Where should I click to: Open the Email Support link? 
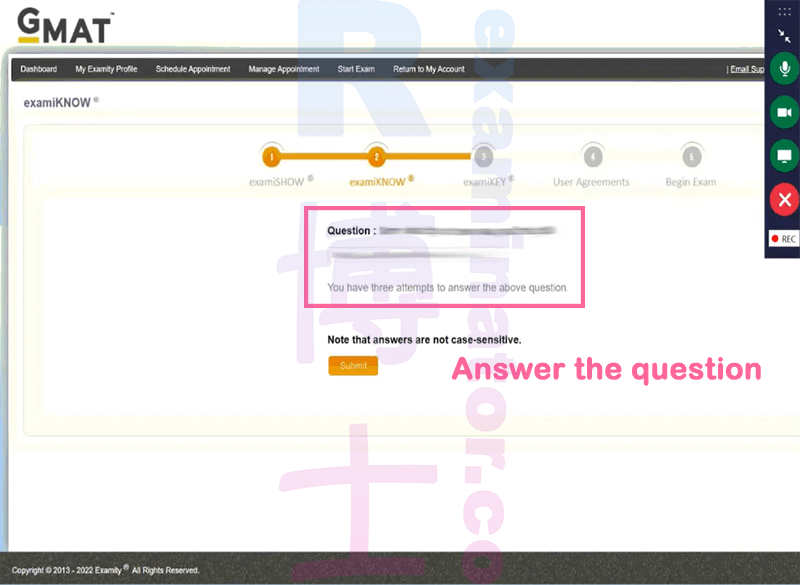tap(746, 69)
